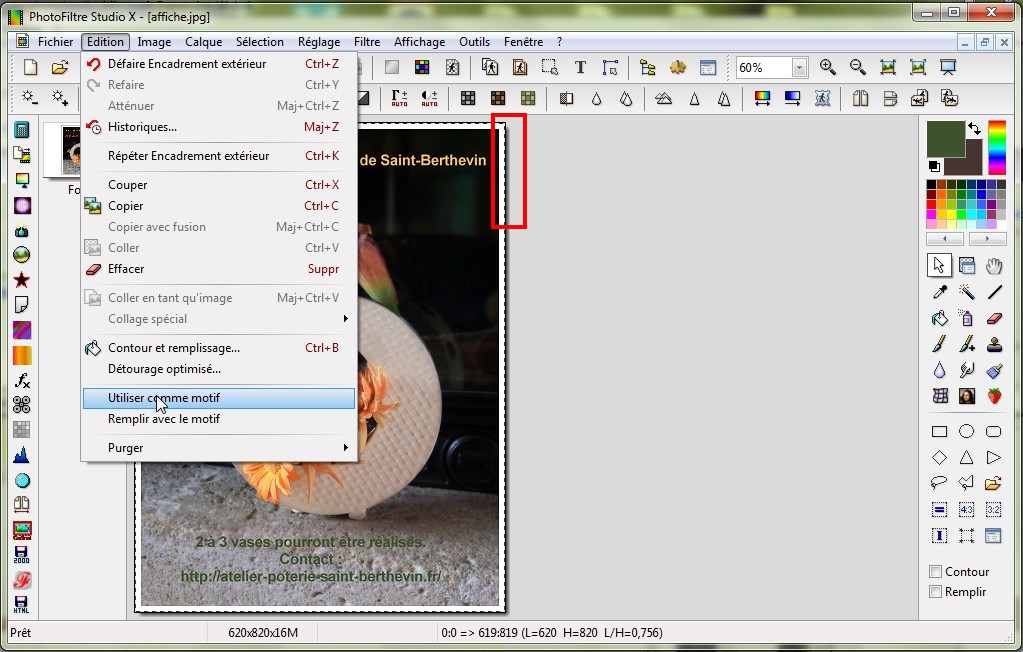Image resolution: width=1023 pixels, height=652 pixels.
Task: Enable the Remplir checkbox
Action: coord(936,592)
